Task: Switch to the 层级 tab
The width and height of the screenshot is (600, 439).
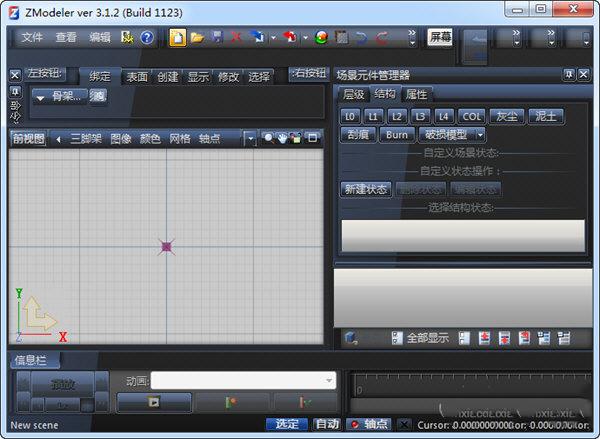Action: [x=354, y=94]
